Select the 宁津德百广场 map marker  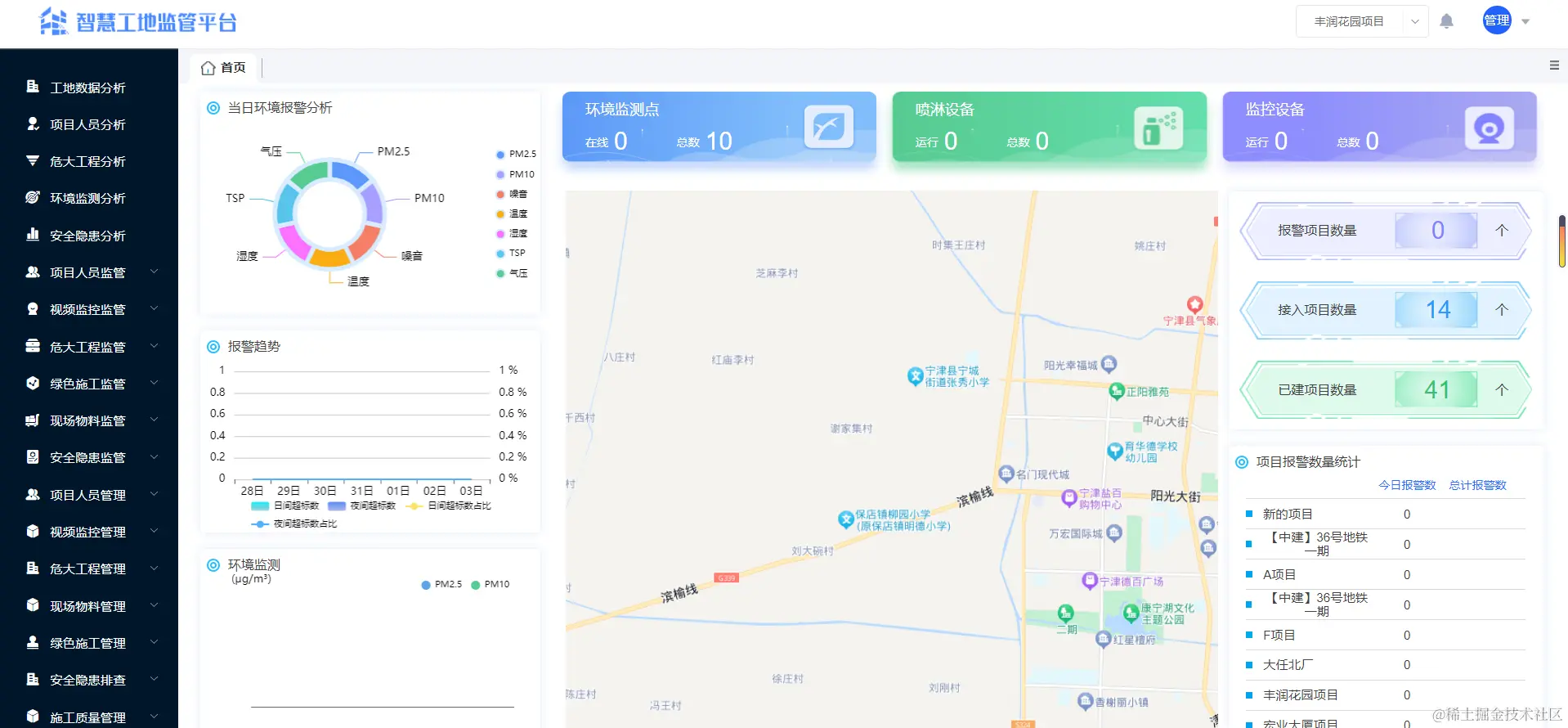click(x=1089, y=581)
